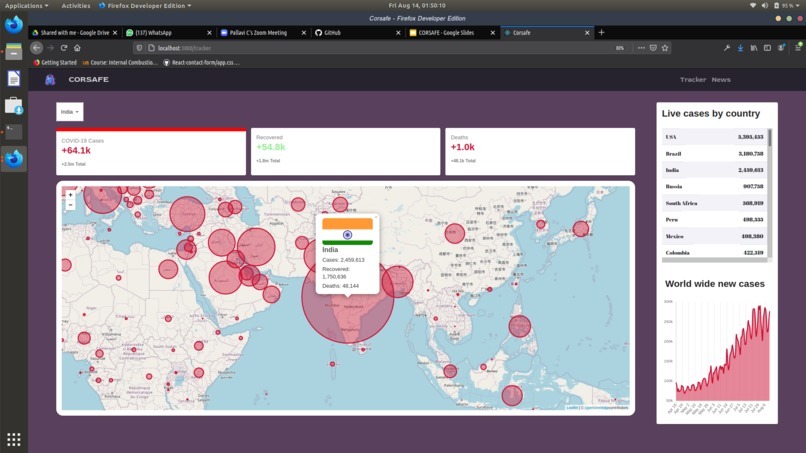Select the COVID-19 Cases card
This screenshot has height=453, width=806.
click(x=151, y=152)
